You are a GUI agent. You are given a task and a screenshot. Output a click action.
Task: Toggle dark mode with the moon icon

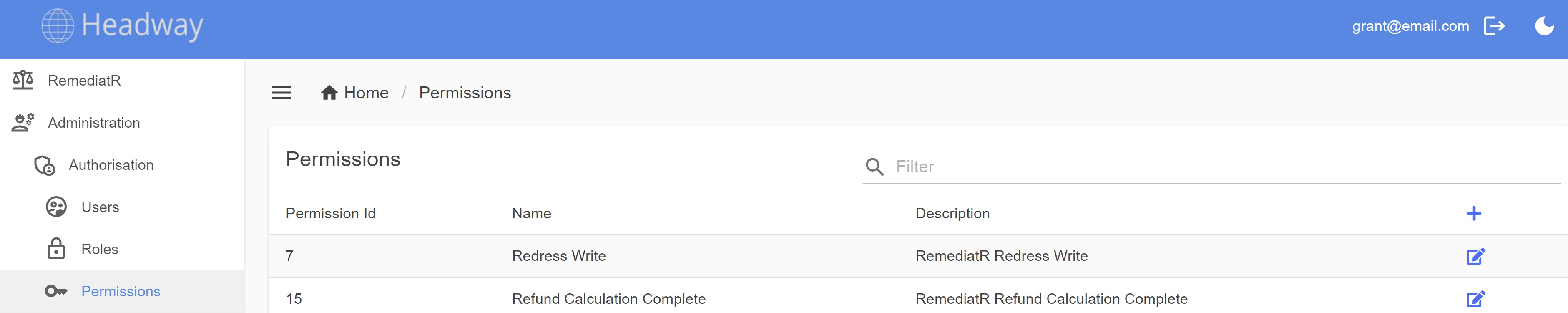click(1544, 25)
